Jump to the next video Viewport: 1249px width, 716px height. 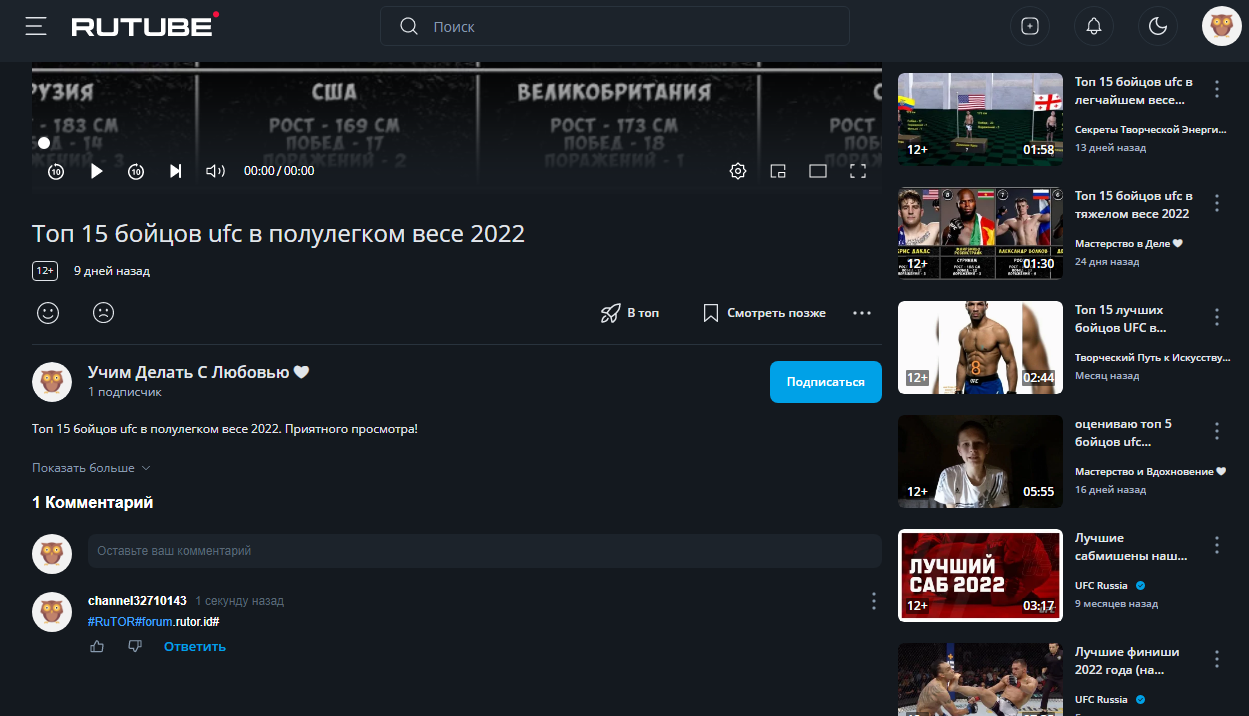[x=176, y=171]
